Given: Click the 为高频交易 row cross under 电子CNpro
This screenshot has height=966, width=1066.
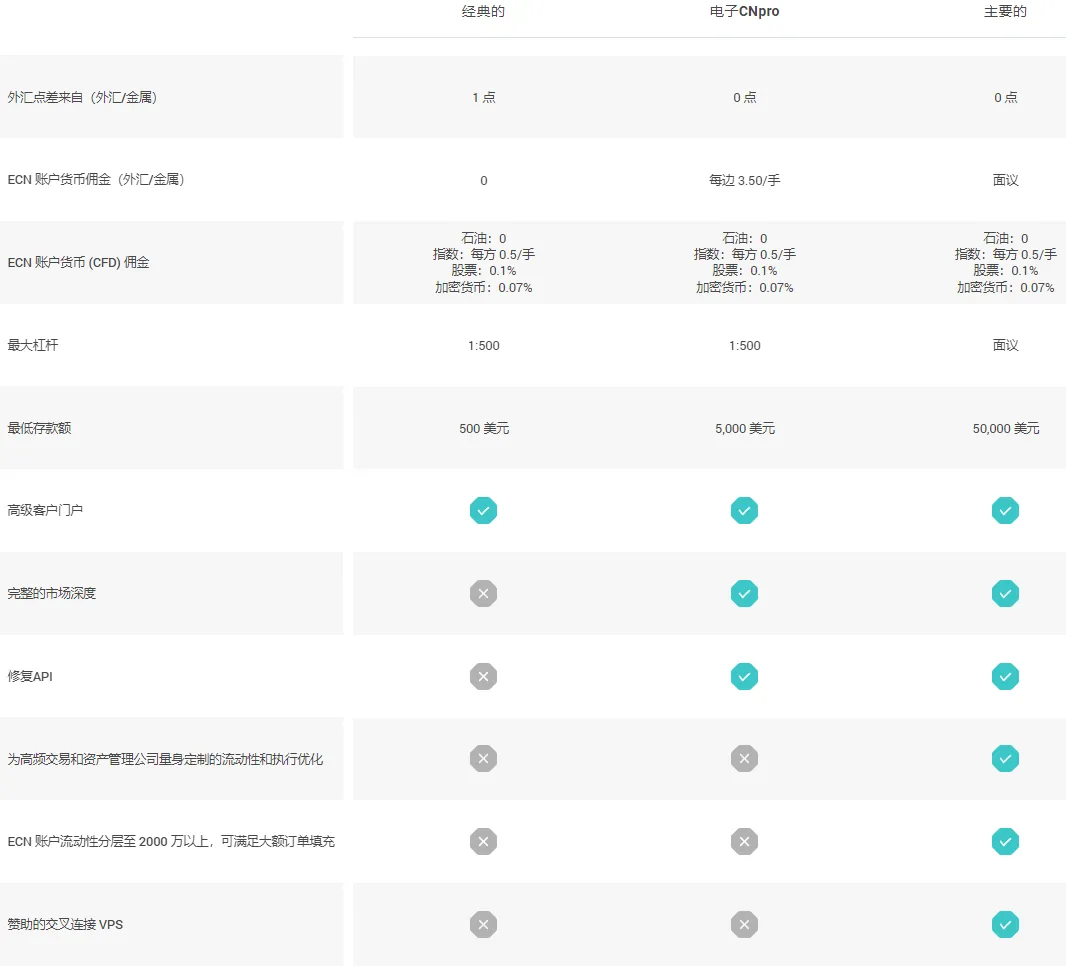Looking at the screenshot, I should (744, 759).
